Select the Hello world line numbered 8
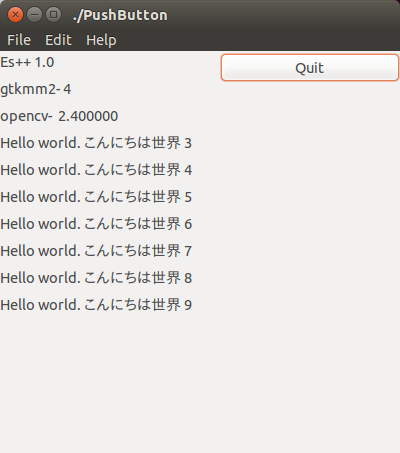Viewport: 400px width, 453px height. click(x=96, y=278)
